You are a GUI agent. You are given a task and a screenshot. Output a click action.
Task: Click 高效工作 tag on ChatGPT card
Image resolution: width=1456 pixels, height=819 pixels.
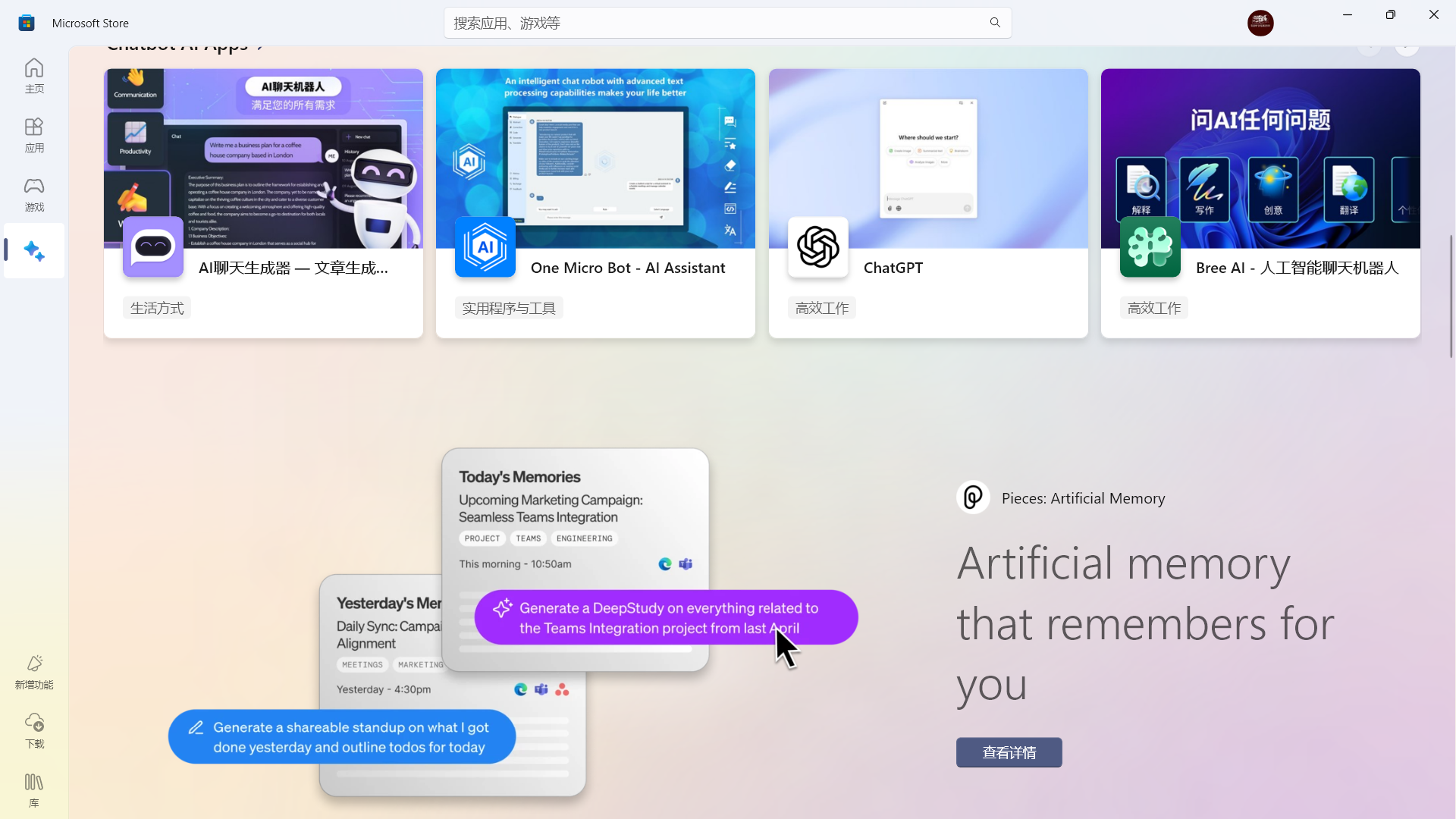[822, 308]
